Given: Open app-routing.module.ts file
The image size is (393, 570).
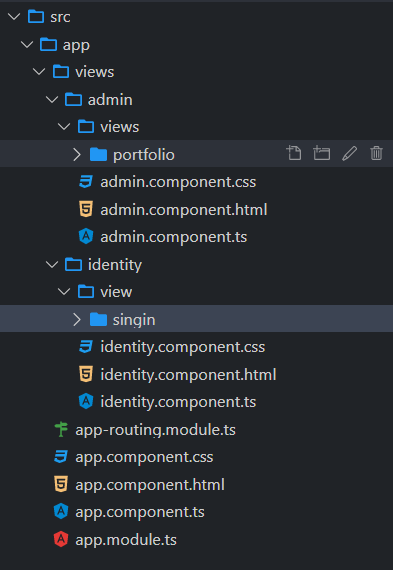Looking at the screenshot, I should [155, 430].
